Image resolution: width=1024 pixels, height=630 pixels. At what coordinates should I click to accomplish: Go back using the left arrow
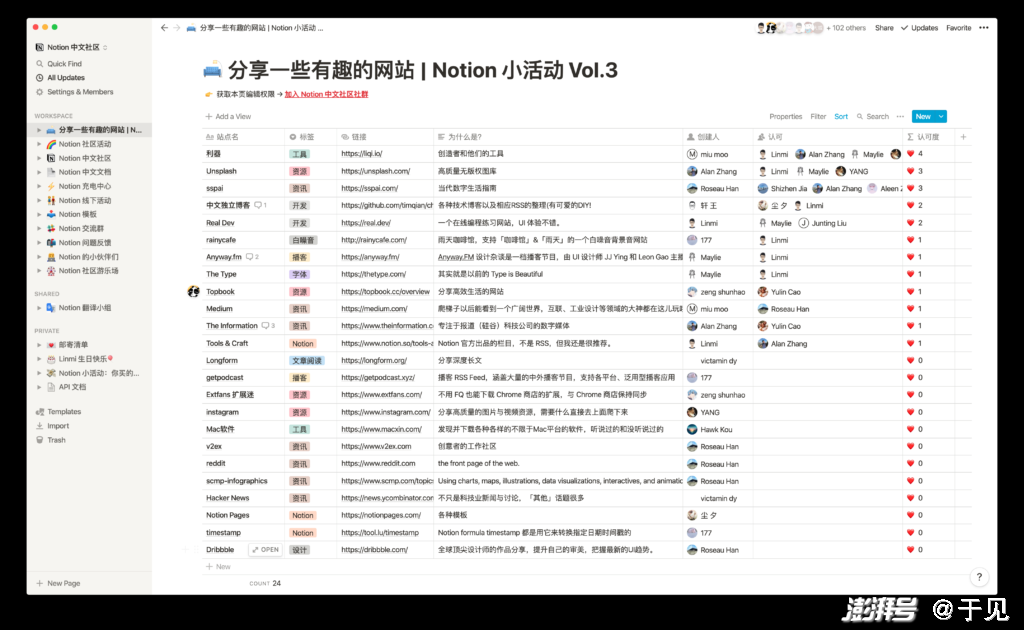coord(164,28)
